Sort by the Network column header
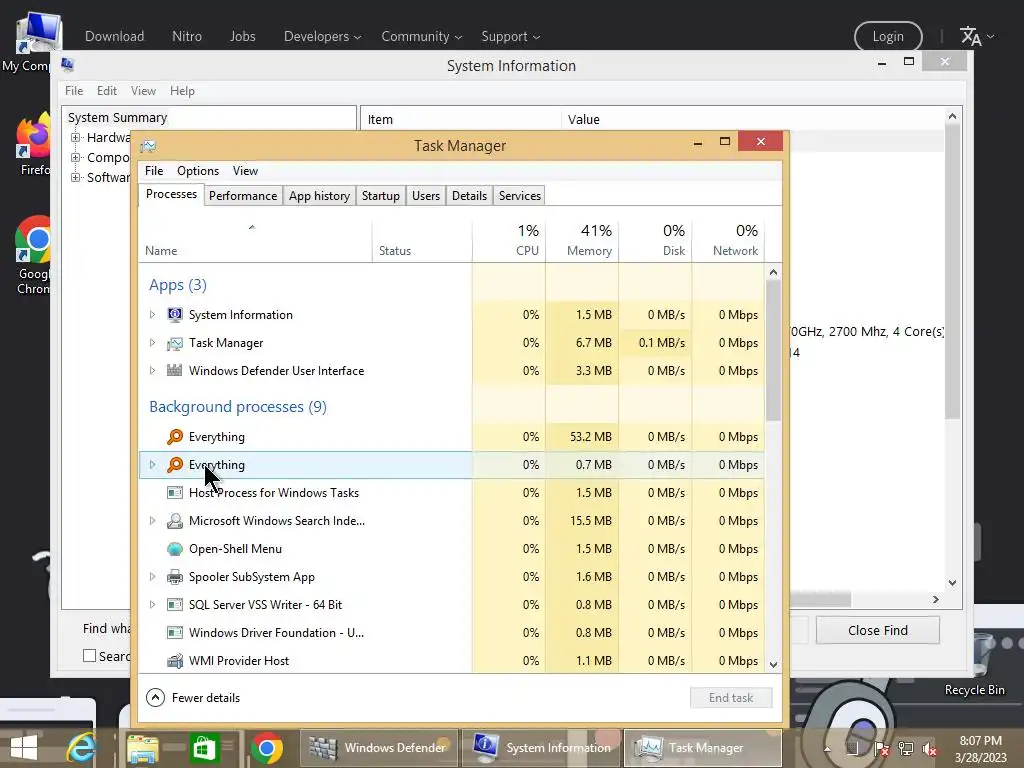 [728, 240]
